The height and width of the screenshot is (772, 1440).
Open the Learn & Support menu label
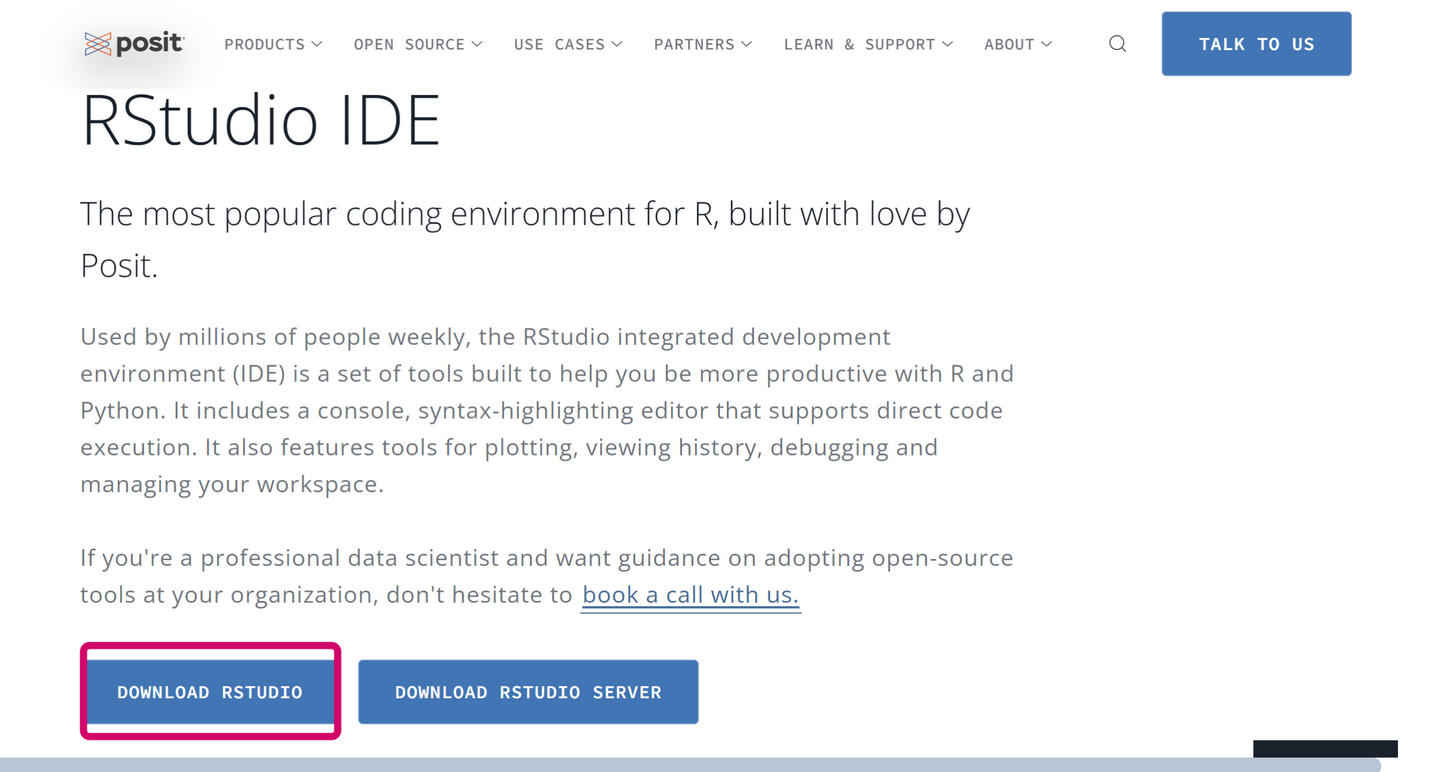859,44
